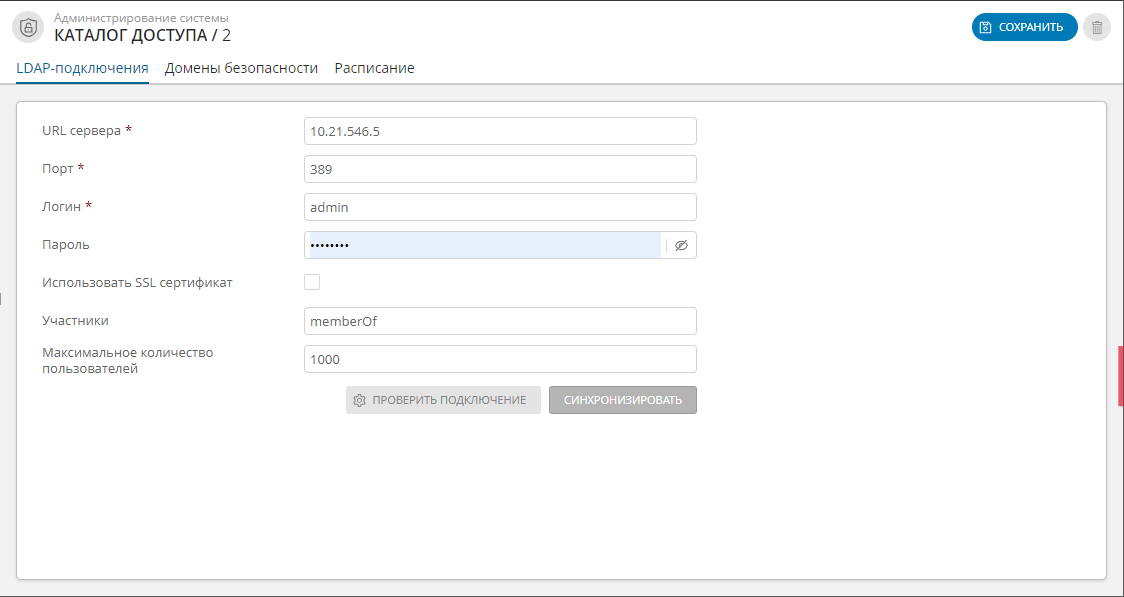Click the СИНХРОНИЗИРОВАТЬ button
Screen dimensions: 1124x597
[622, 399]
